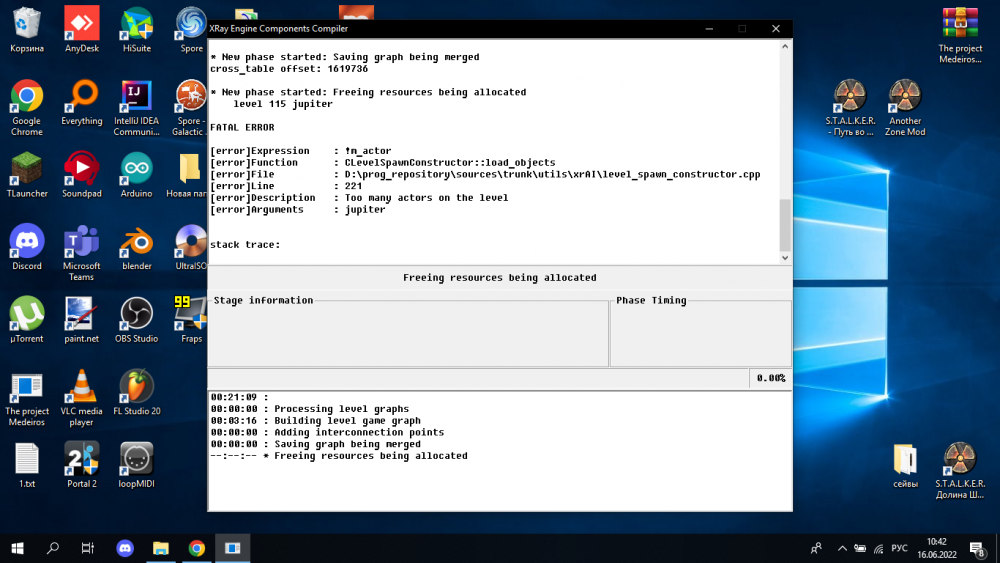This screenshot has width=1000, height=563.
Task: Click the FATAL ERROR text line
Action: coord(242,128)
